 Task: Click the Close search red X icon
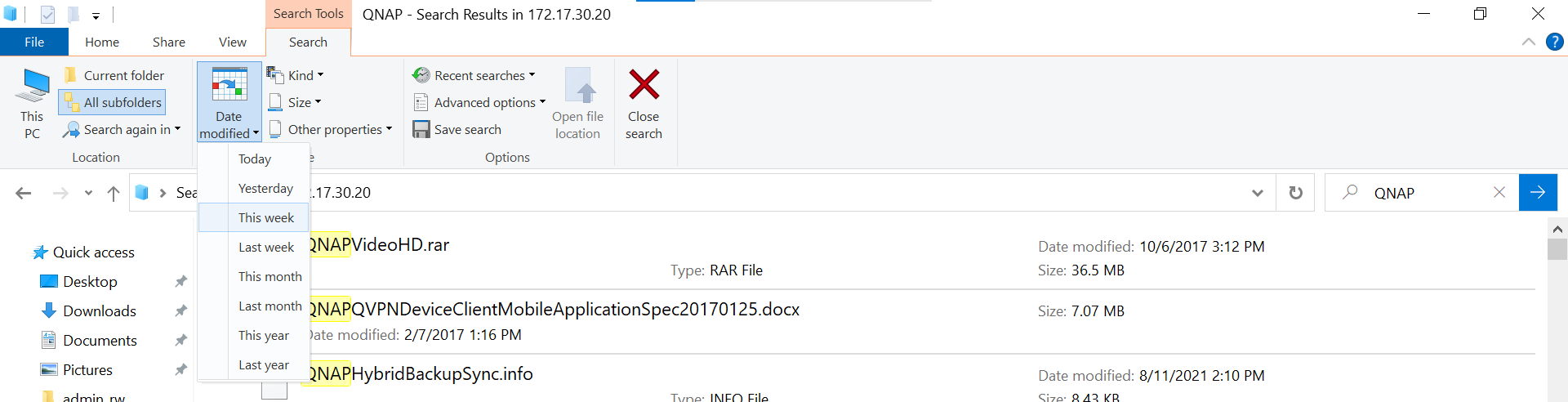tap(644, 84)
